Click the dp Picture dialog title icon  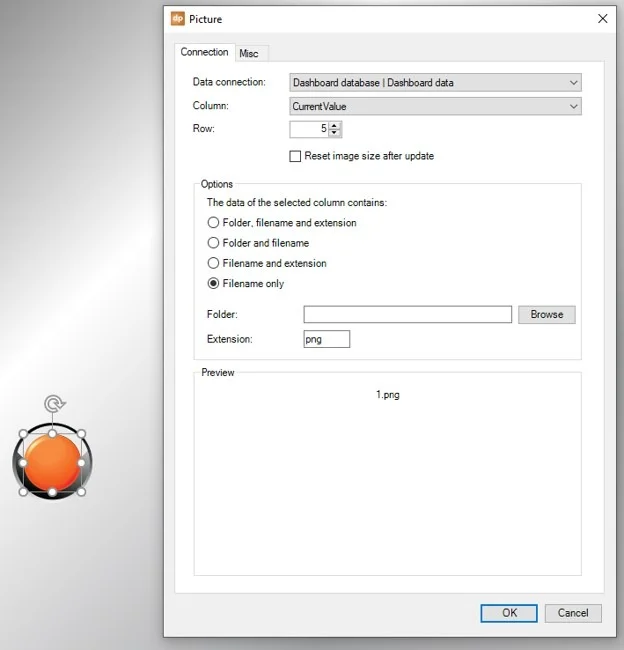[177, 19]
